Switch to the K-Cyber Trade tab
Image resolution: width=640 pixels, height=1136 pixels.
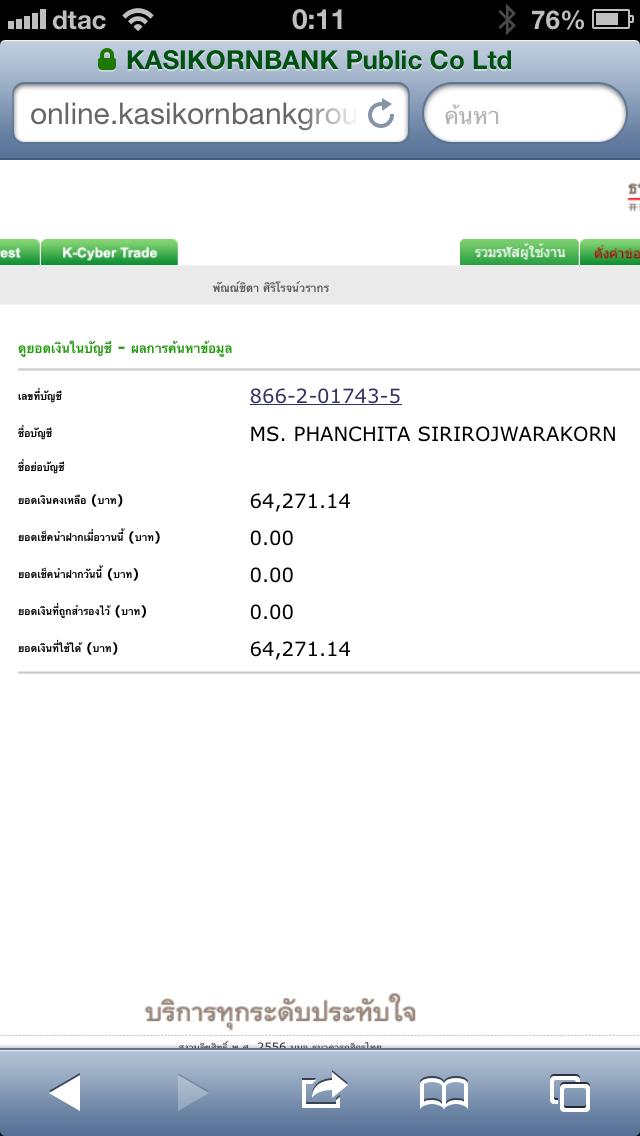(109, 252)
